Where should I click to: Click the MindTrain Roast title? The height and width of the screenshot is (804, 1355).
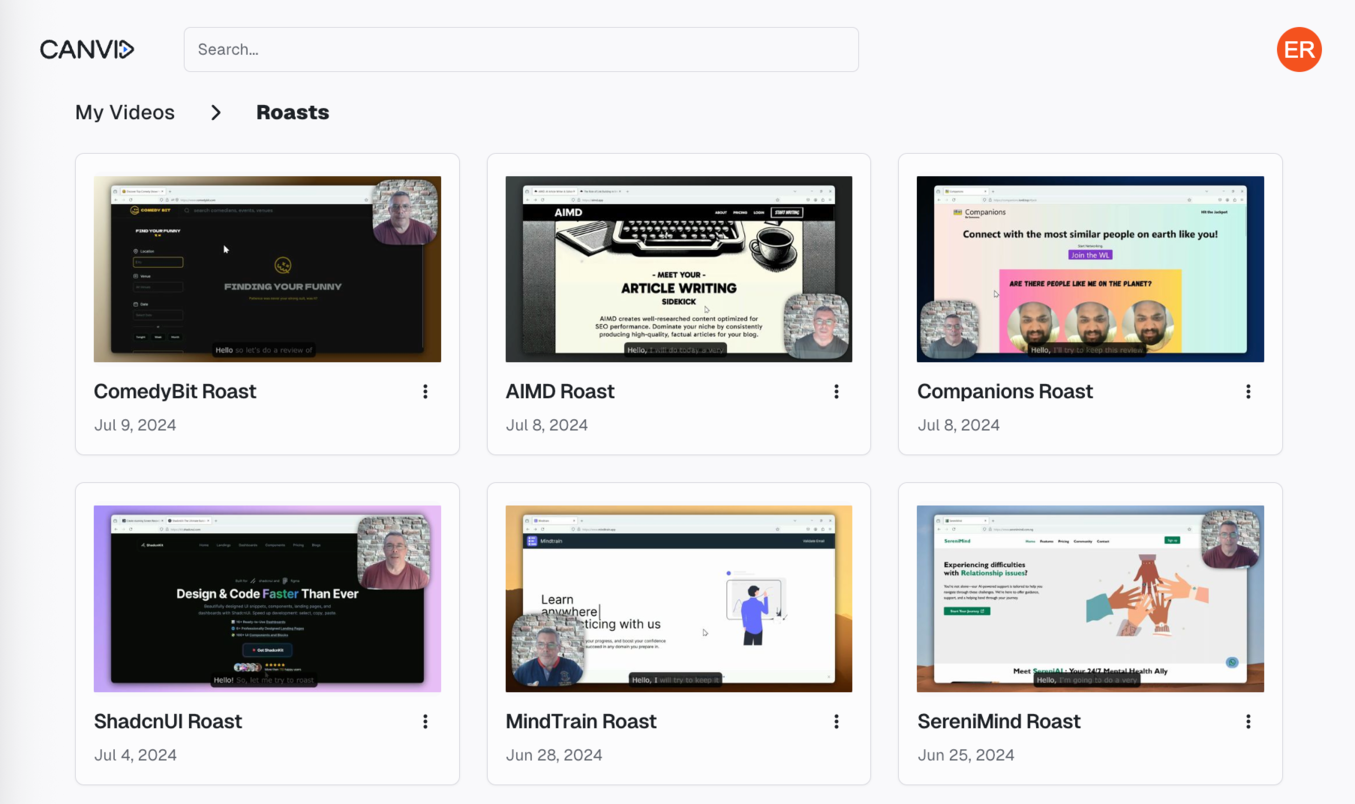click(581, 722)
